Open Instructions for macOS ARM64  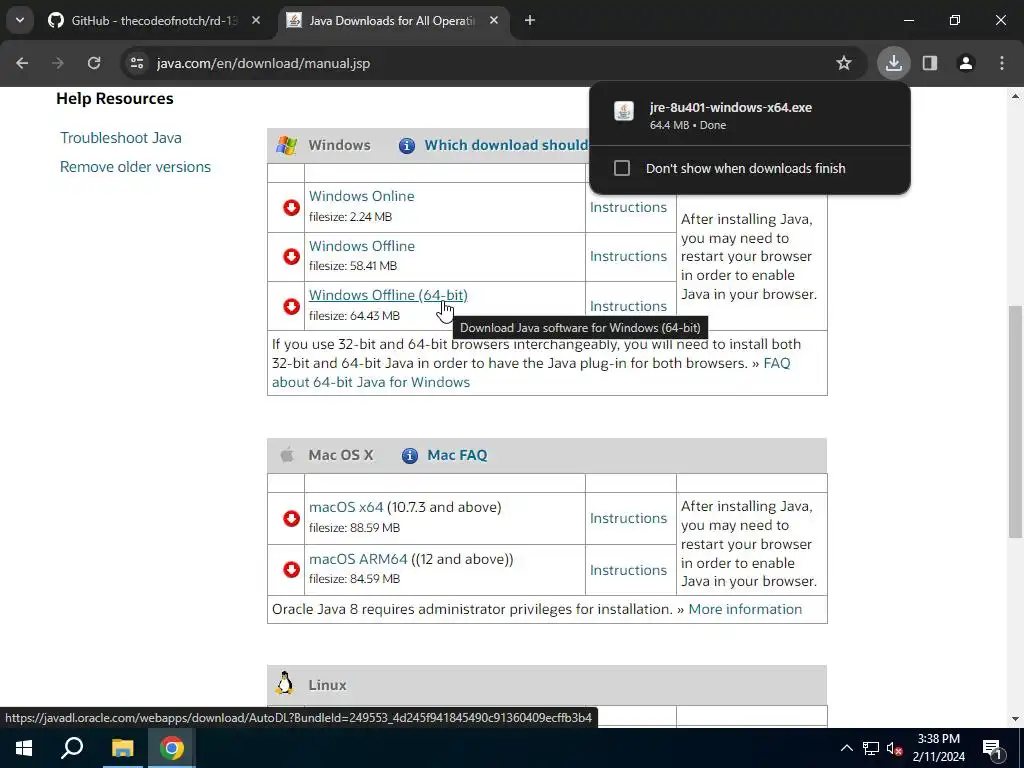tap(628, 570)
